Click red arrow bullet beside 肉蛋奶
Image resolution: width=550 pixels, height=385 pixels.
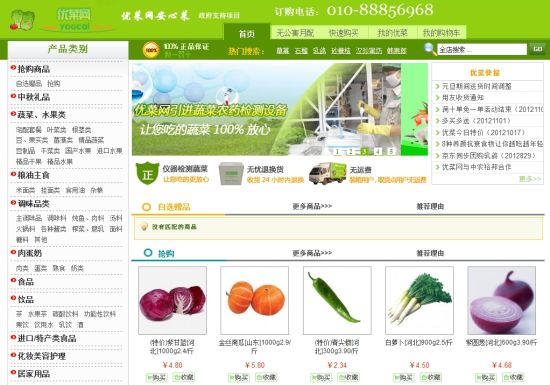tap(13, 252)
